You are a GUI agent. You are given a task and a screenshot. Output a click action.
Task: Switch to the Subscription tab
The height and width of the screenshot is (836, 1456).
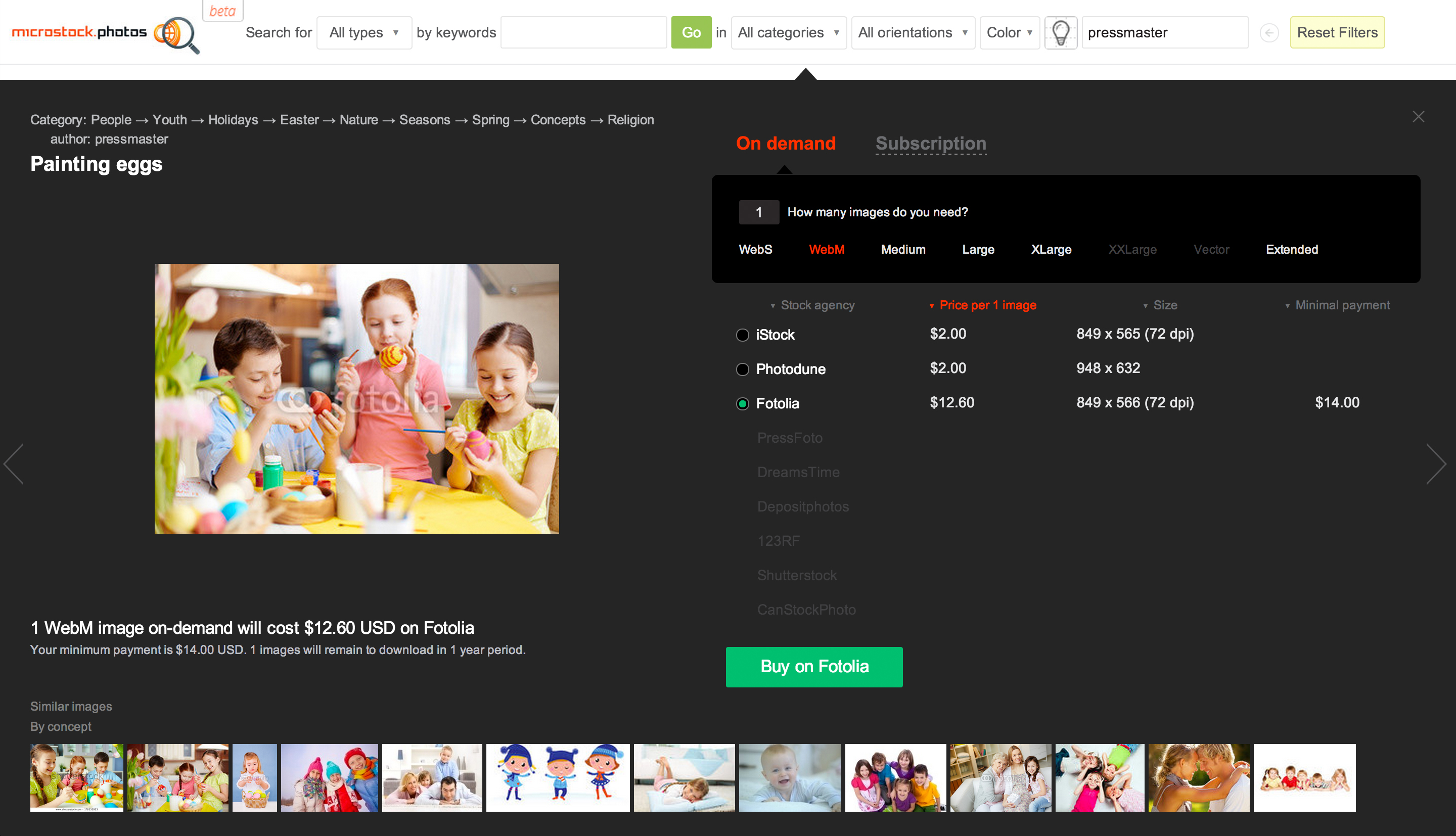pos(930,144)
